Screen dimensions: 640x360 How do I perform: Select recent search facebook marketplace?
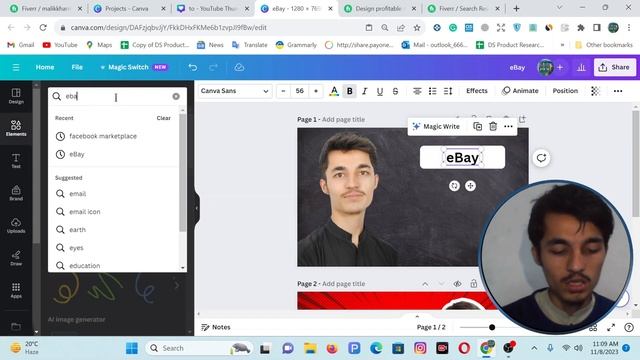point(103,136)
